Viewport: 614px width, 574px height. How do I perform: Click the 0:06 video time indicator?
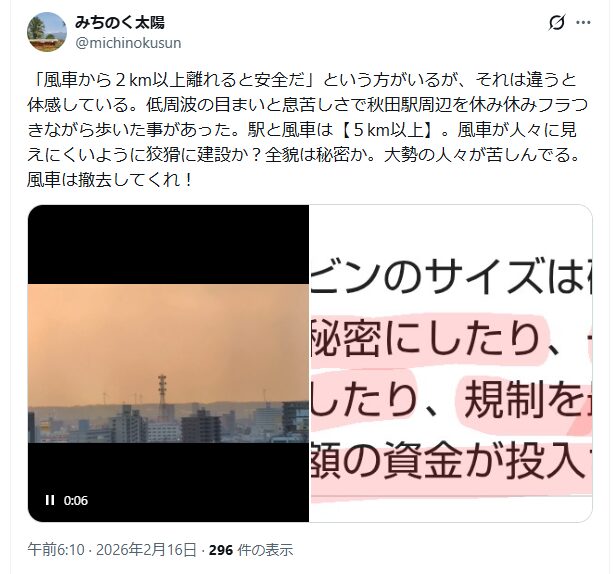(x=76, y=500)
